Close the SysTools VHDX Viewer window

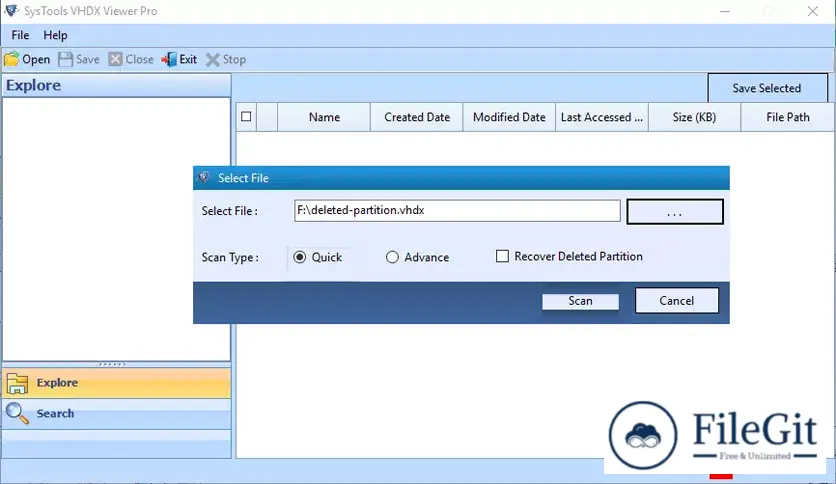813,11
